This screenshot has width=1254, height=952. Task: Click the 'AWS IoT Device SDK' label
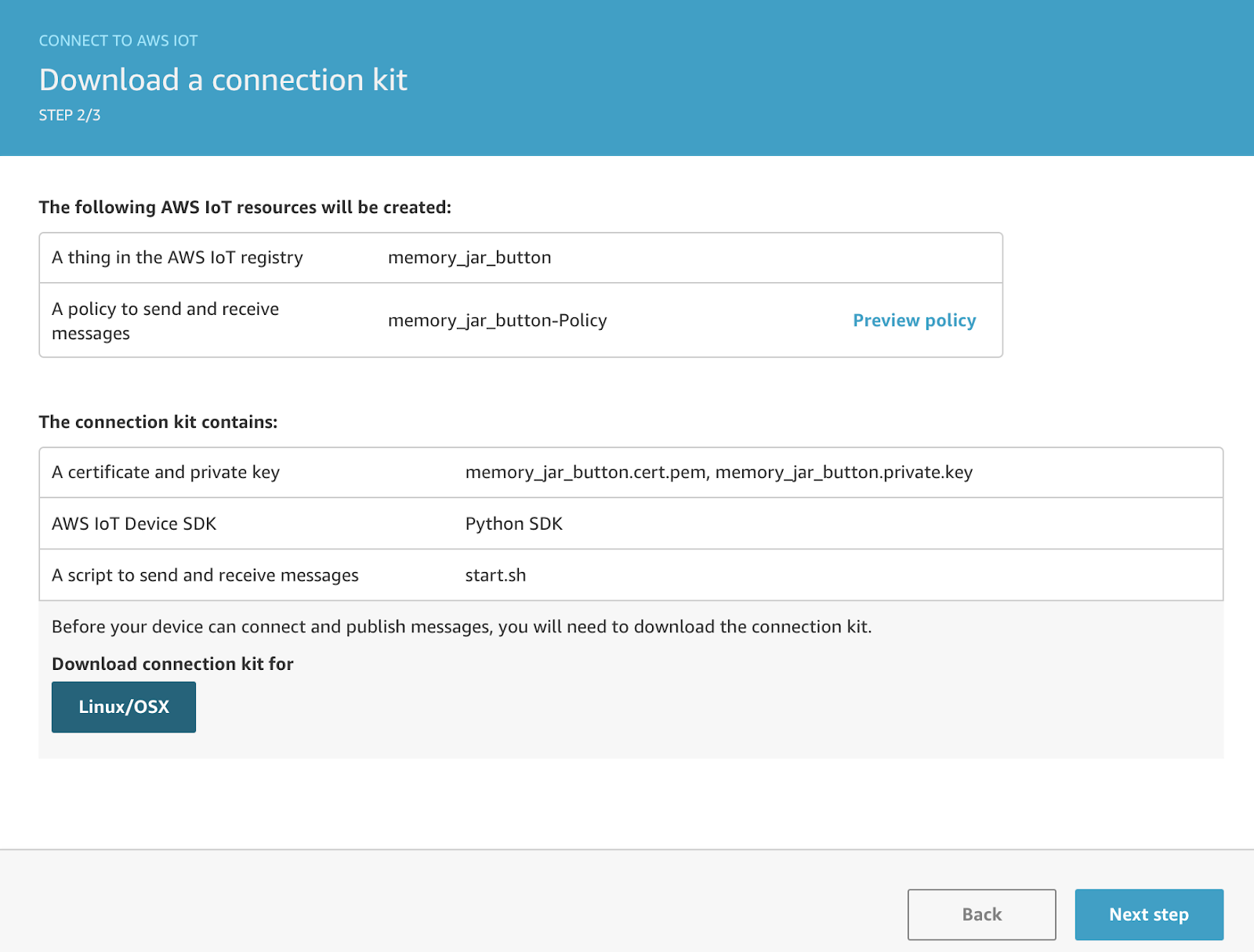pos(134,523)
